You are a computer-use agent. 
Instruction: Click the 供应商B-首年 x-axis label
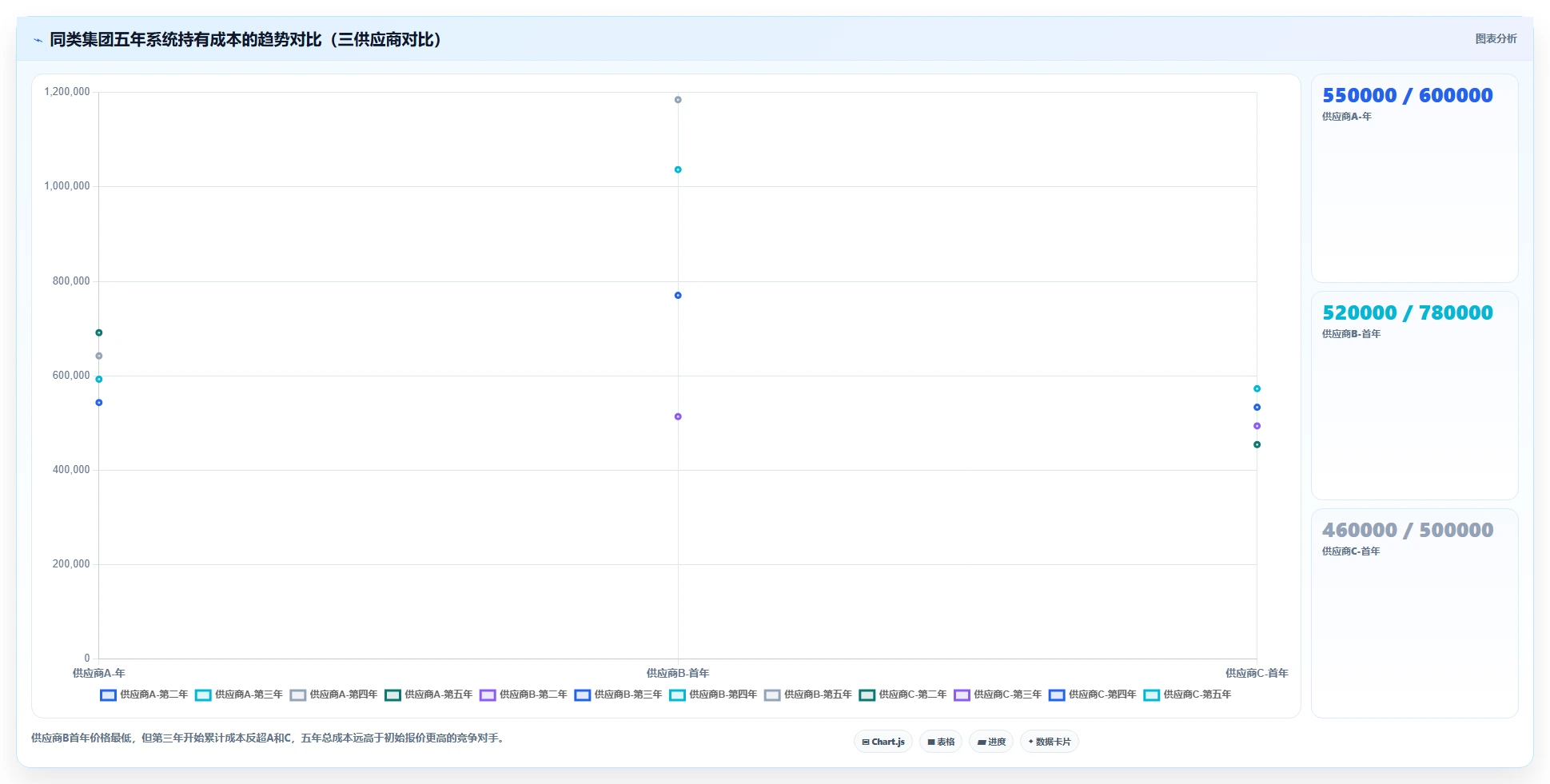tap(678, 673)
